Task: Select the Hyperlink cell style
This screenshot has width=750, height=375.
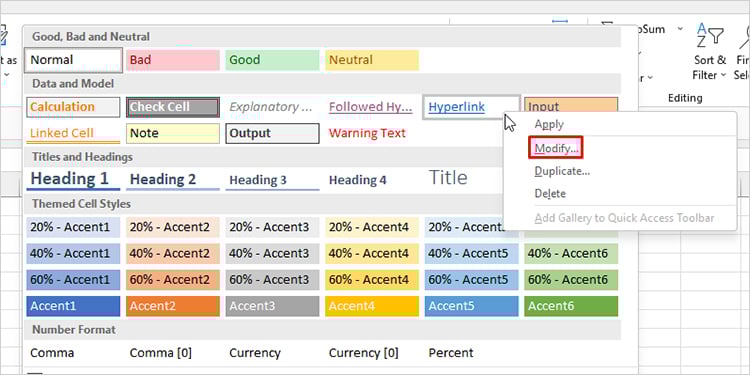Action: (472, 107)
